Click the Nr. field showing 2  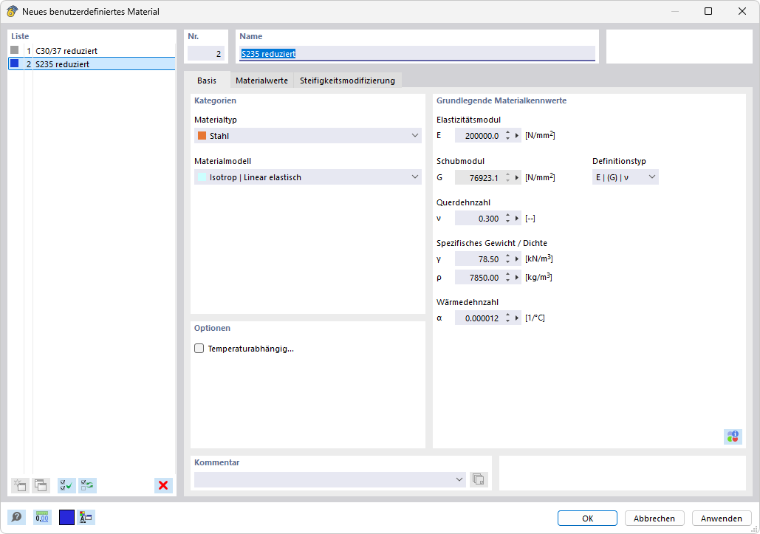point(206,53)
